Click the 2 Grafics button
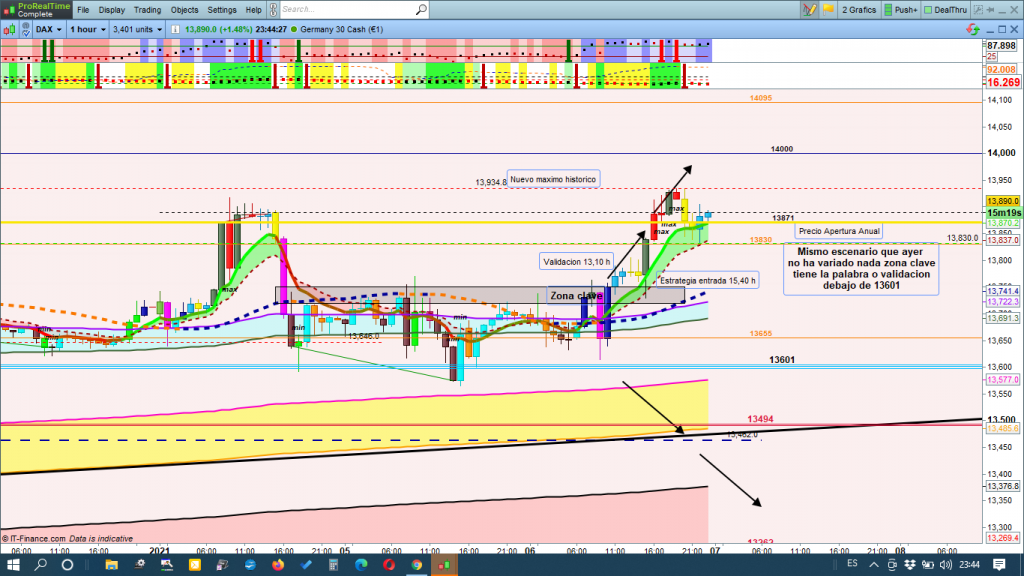The image size is (1024, 576). (x=855, y=10)
